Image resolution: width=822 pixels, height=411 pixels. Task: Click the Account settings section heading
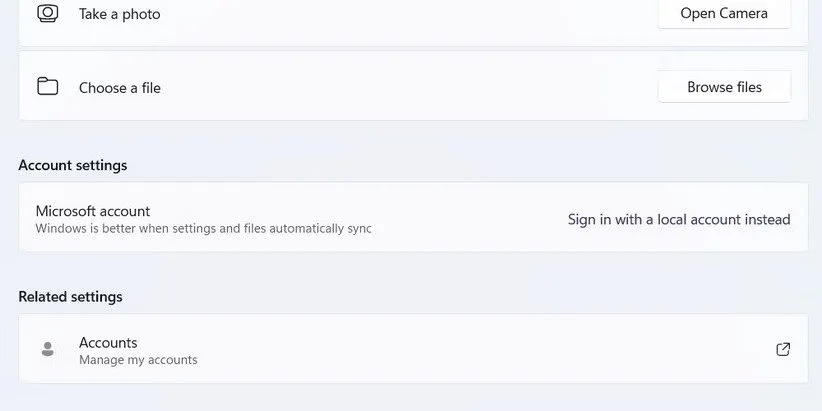pyautogui.click(x=73, y=165)
